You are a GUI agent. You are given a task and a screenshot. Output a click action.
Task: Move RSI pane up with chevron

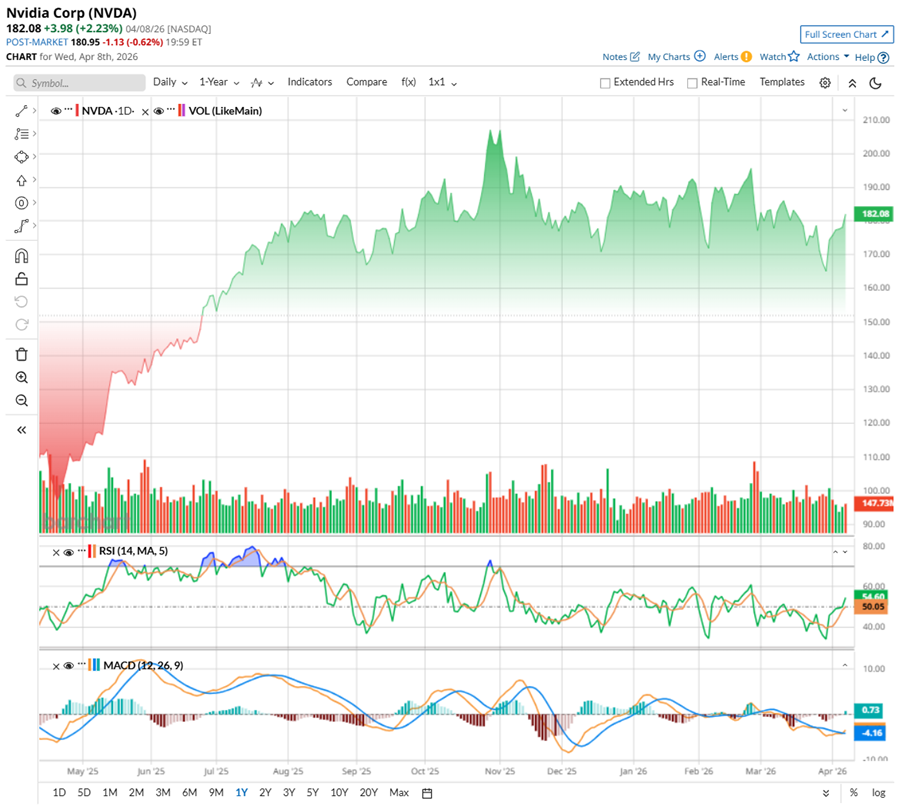coord(835,552)
